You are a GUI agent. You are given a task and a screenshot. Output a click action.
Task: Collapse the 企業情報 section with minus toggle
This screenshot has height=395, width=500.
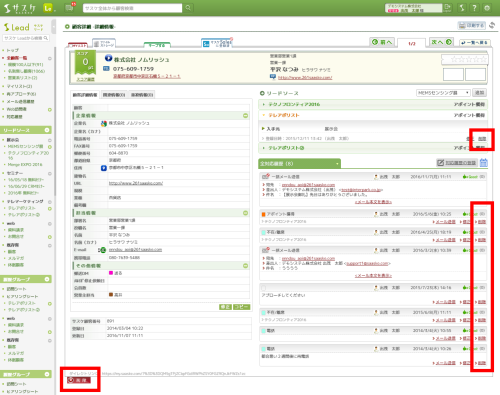coord(245,116)
